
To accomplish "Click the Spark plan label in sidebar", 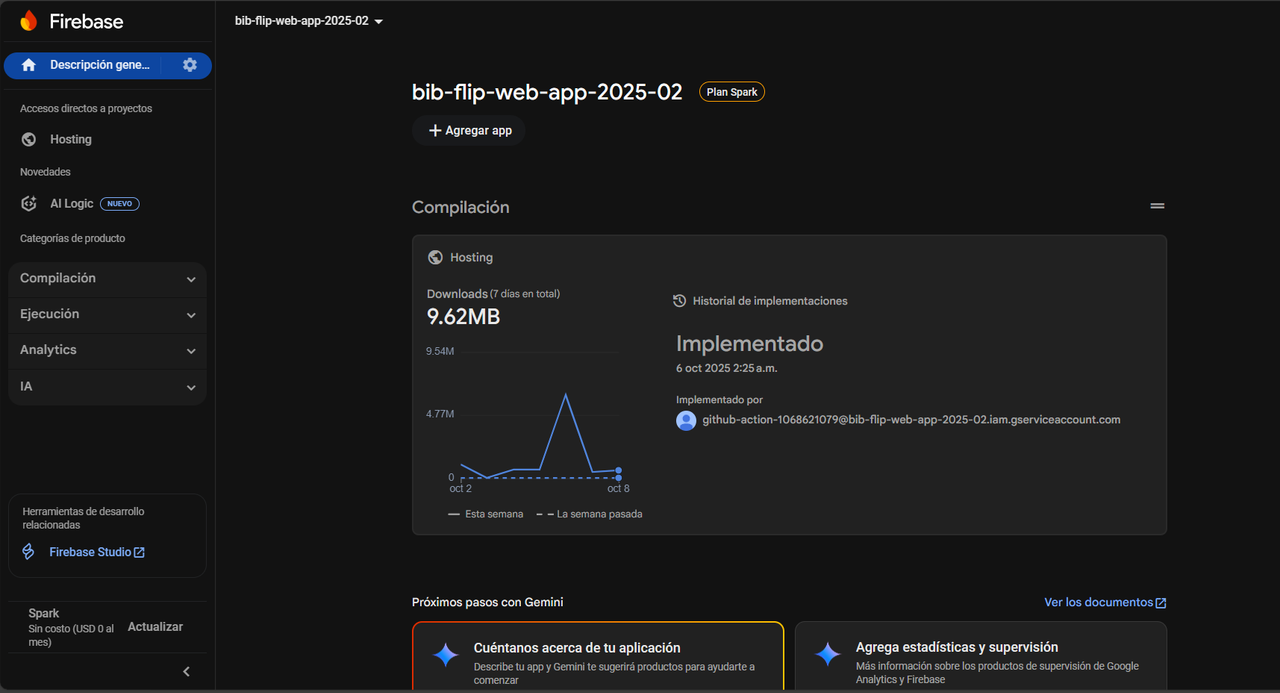I will pos(44,613).
